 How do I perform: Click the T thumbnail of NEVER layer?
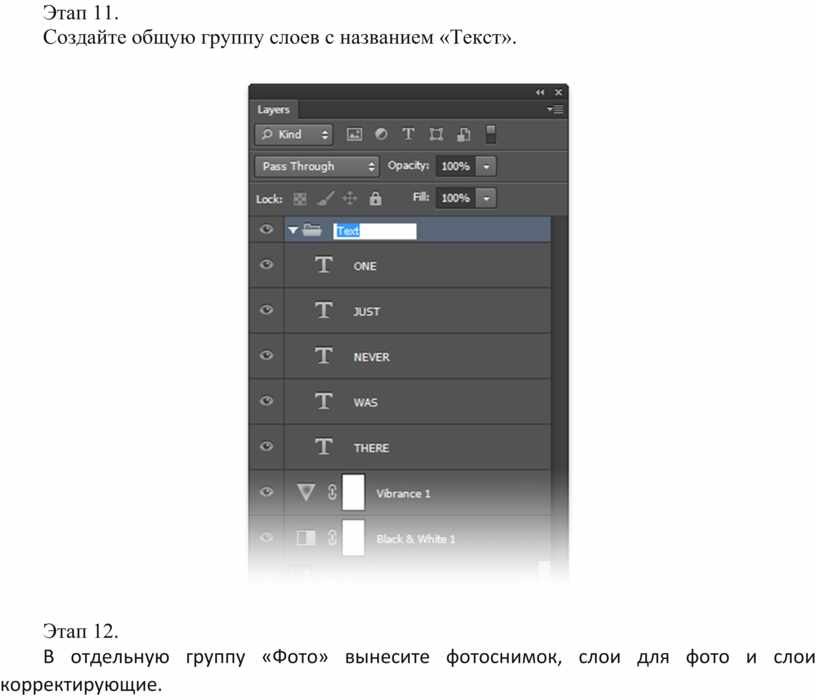tap(324, 356)
